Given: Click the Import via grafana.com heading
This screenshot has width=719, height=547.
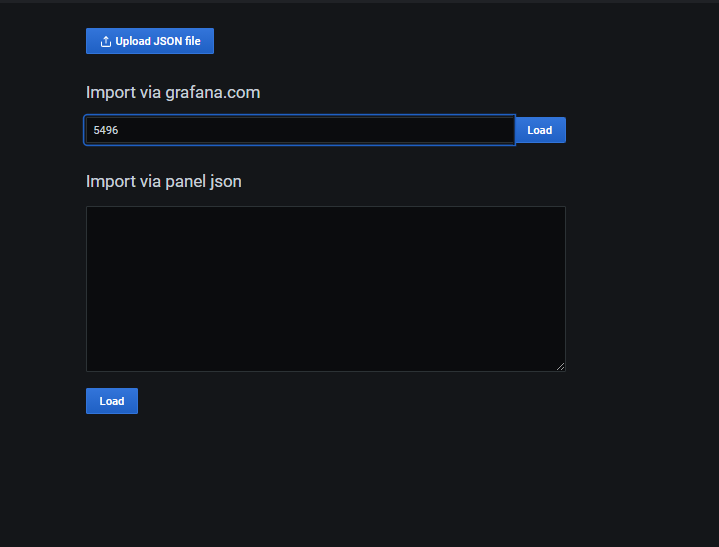Looking at the screenshot, I should coord(173,93).
